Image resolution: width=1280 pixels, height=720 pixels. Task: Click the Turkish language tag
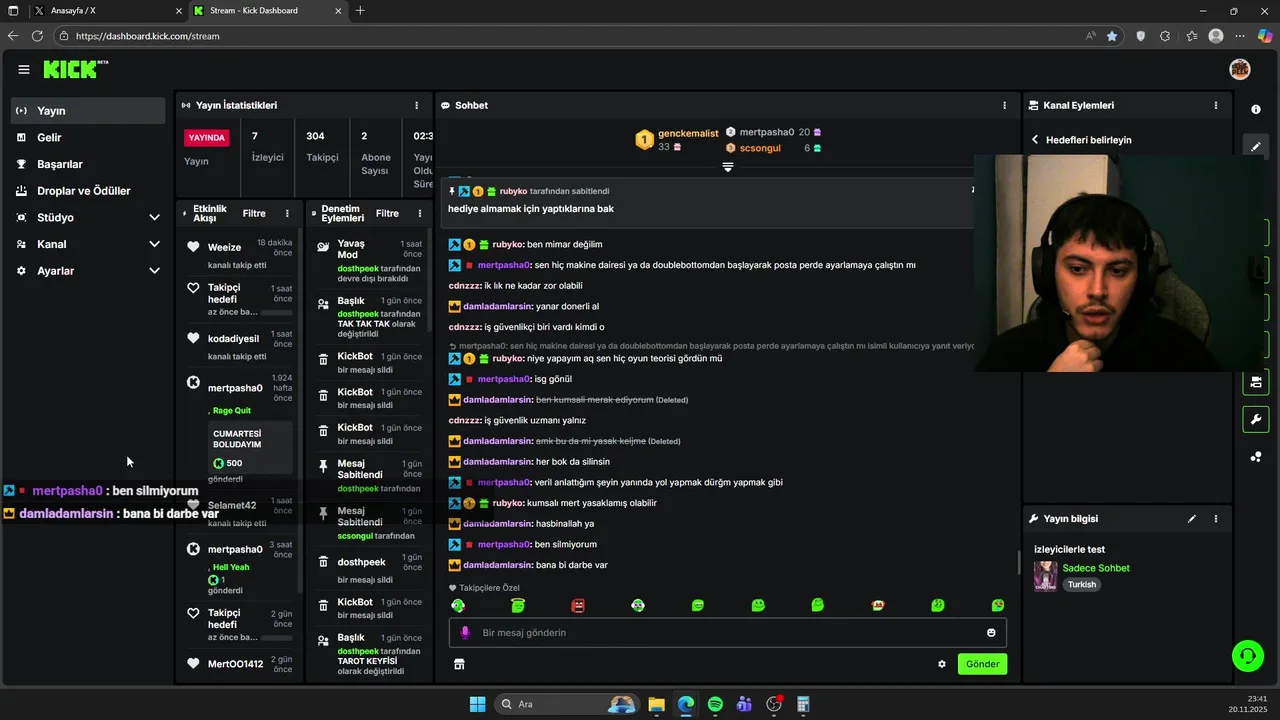1081,585
